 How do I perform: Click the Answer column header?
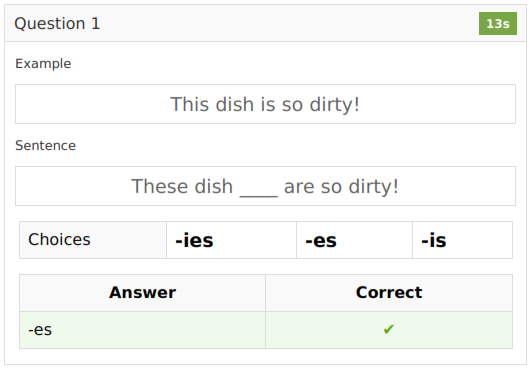pyautogui.click(x=142, y=293)
